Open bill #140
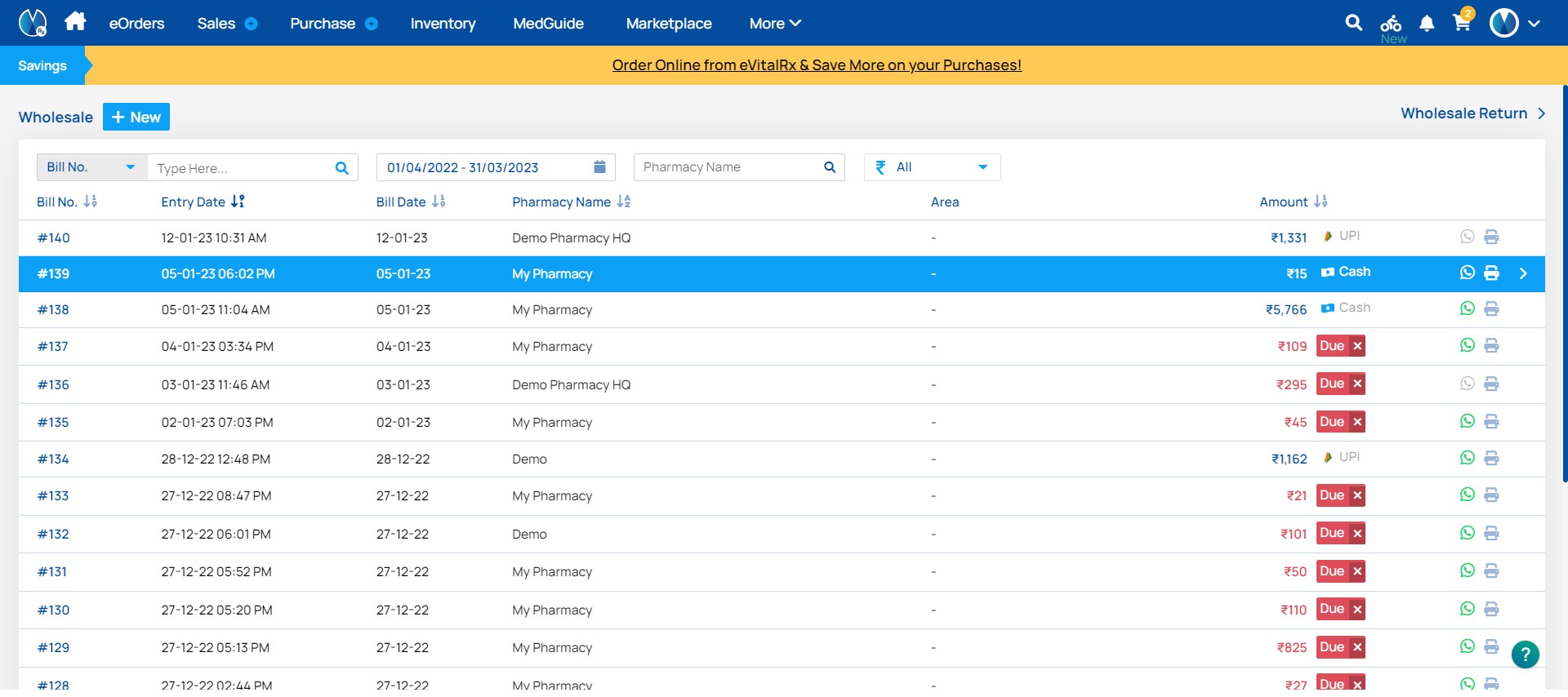The image size is (1568, 697). (54, 238)
